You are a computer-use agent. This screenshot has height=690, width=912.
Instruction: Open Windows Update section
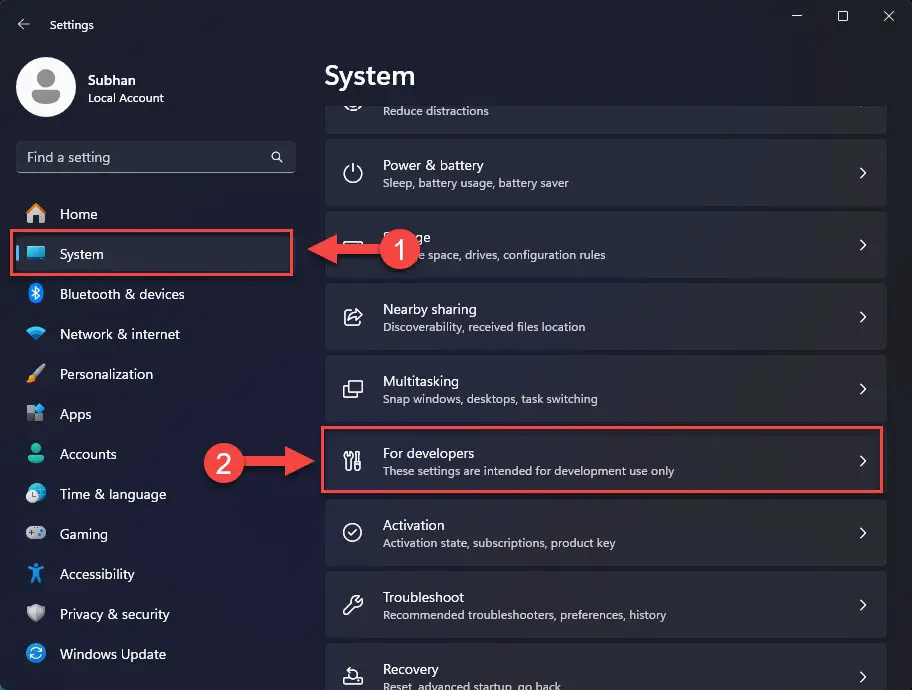155,653
